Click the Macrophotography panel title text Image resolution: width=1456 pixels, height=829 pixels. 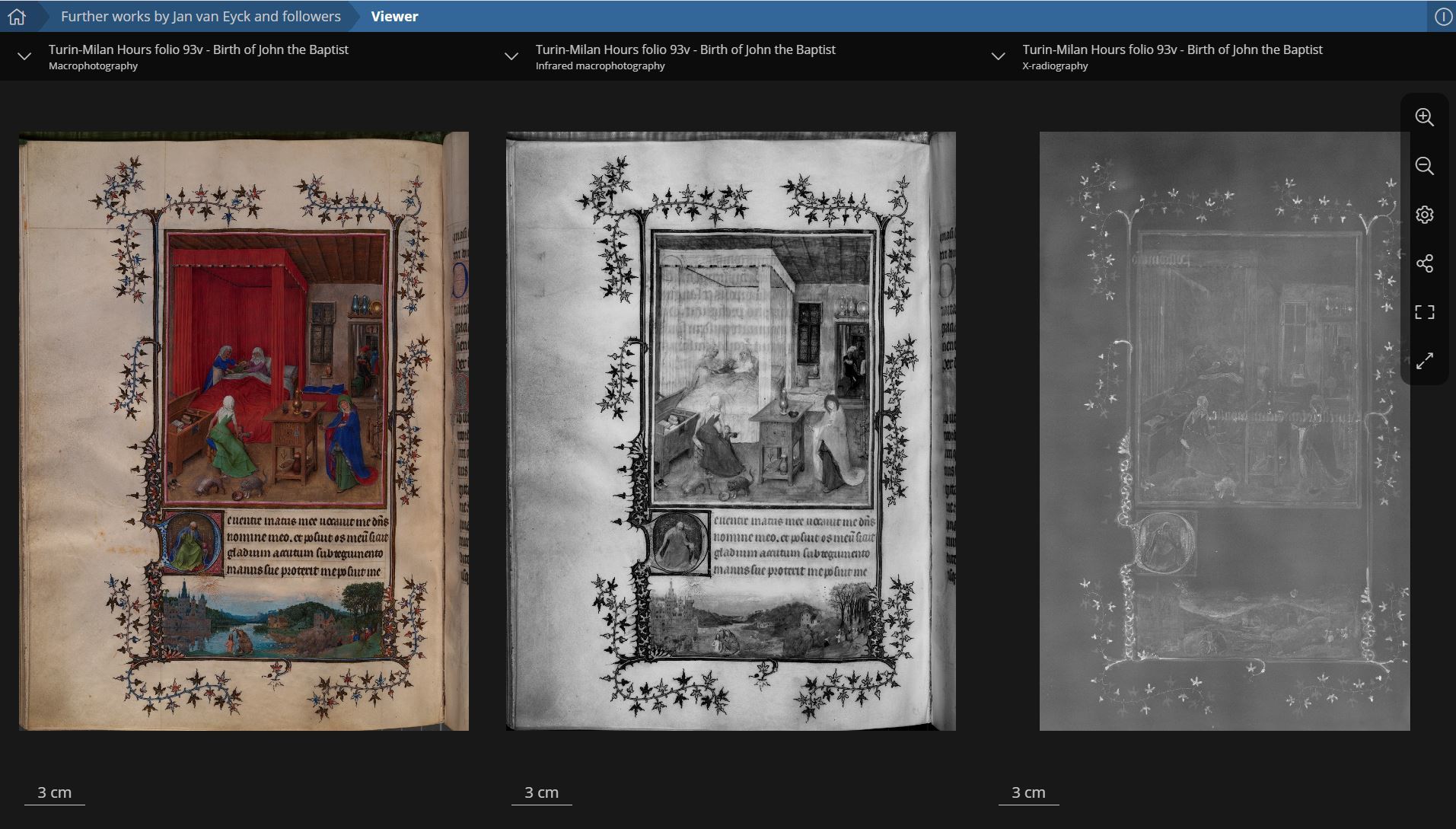click(x=198, y=49)
